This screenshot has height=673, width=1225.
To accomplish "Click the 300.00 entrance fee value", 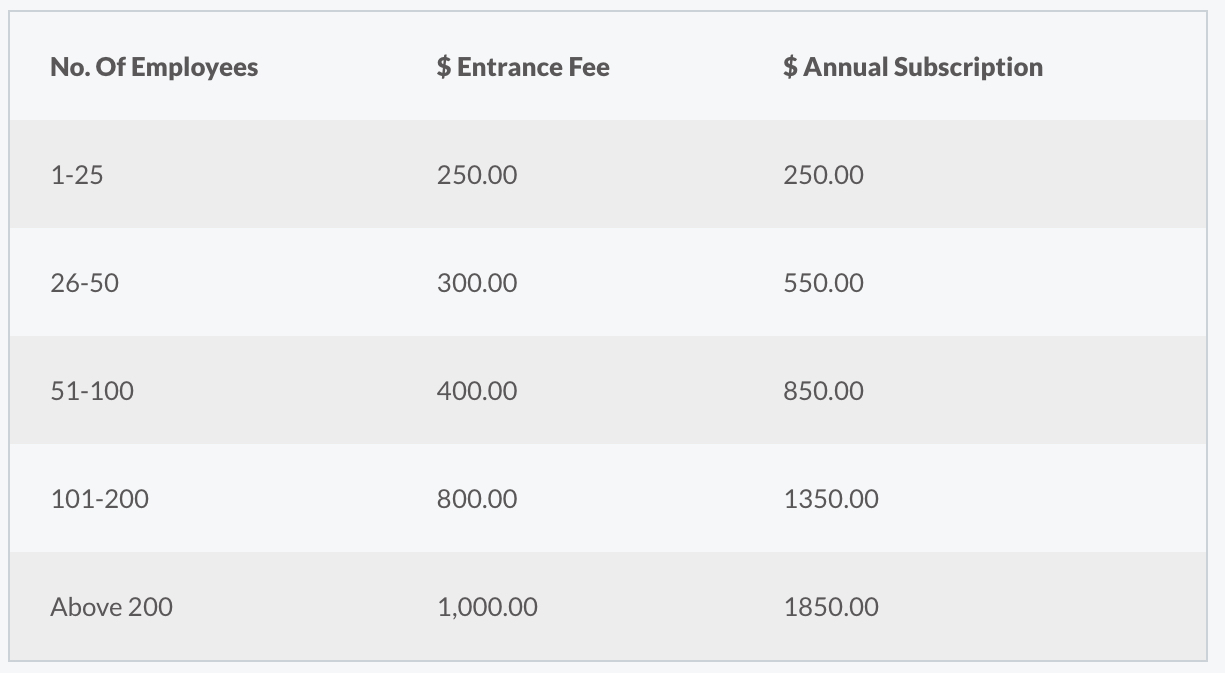I will pyautogui.click(x=477, y=283).
